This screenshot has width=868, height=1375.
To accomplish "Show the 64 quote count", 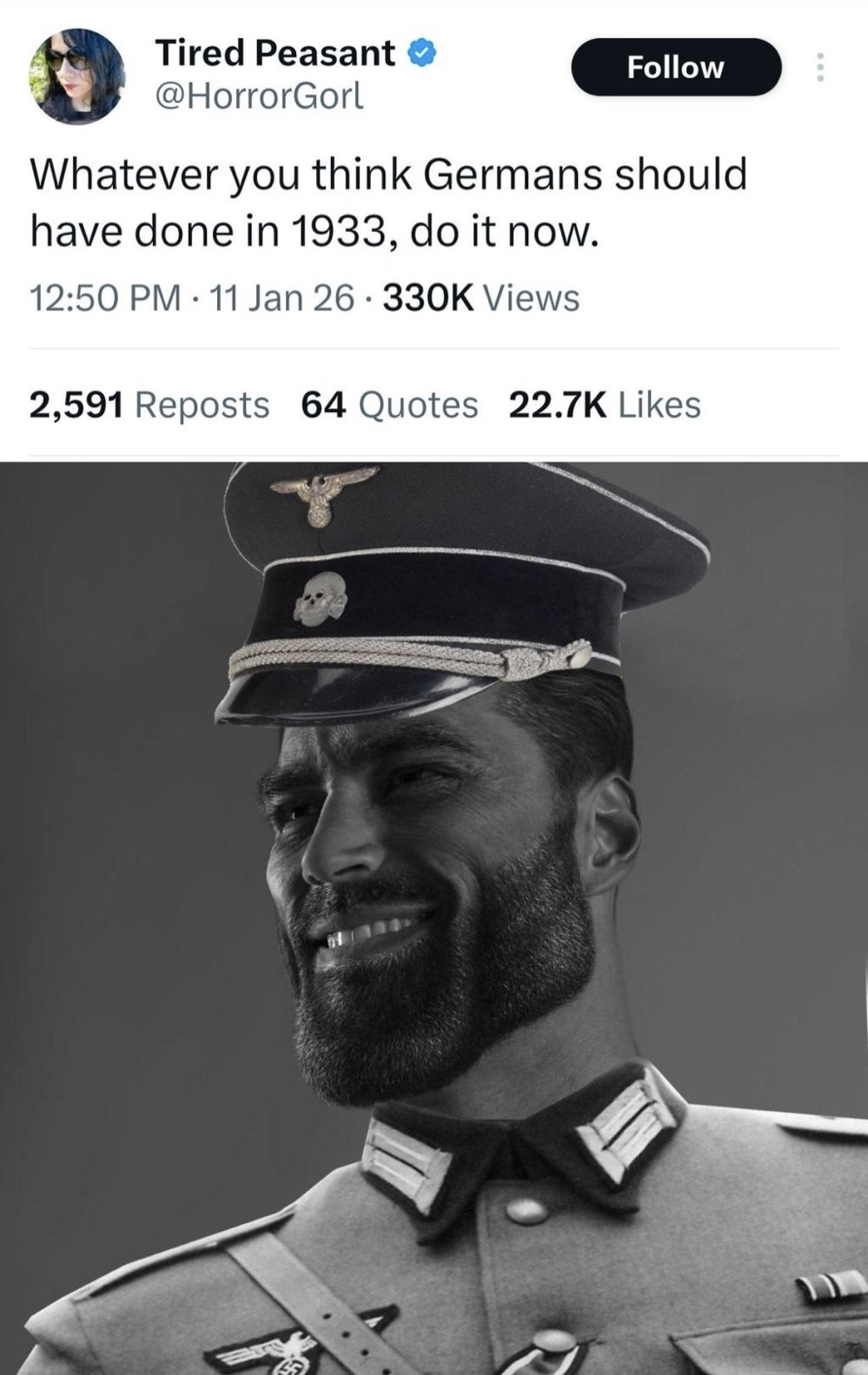I will (x=324, y=405).
